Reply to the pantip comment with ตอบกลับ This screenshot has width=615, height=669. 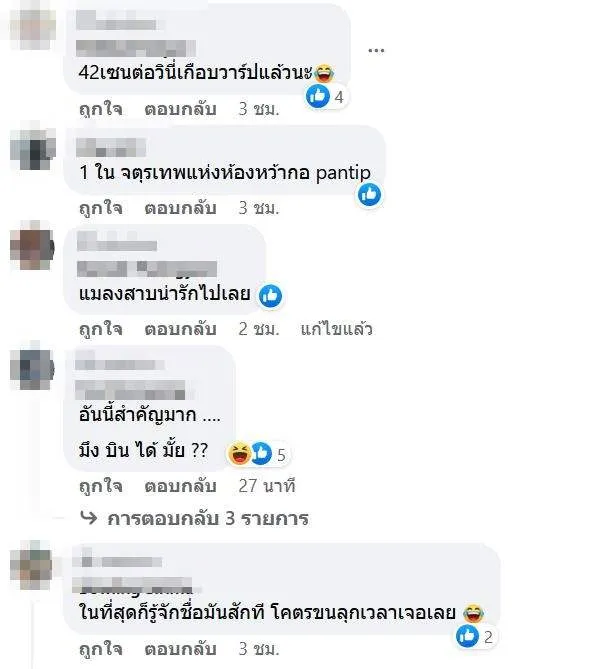pos(180,208)
